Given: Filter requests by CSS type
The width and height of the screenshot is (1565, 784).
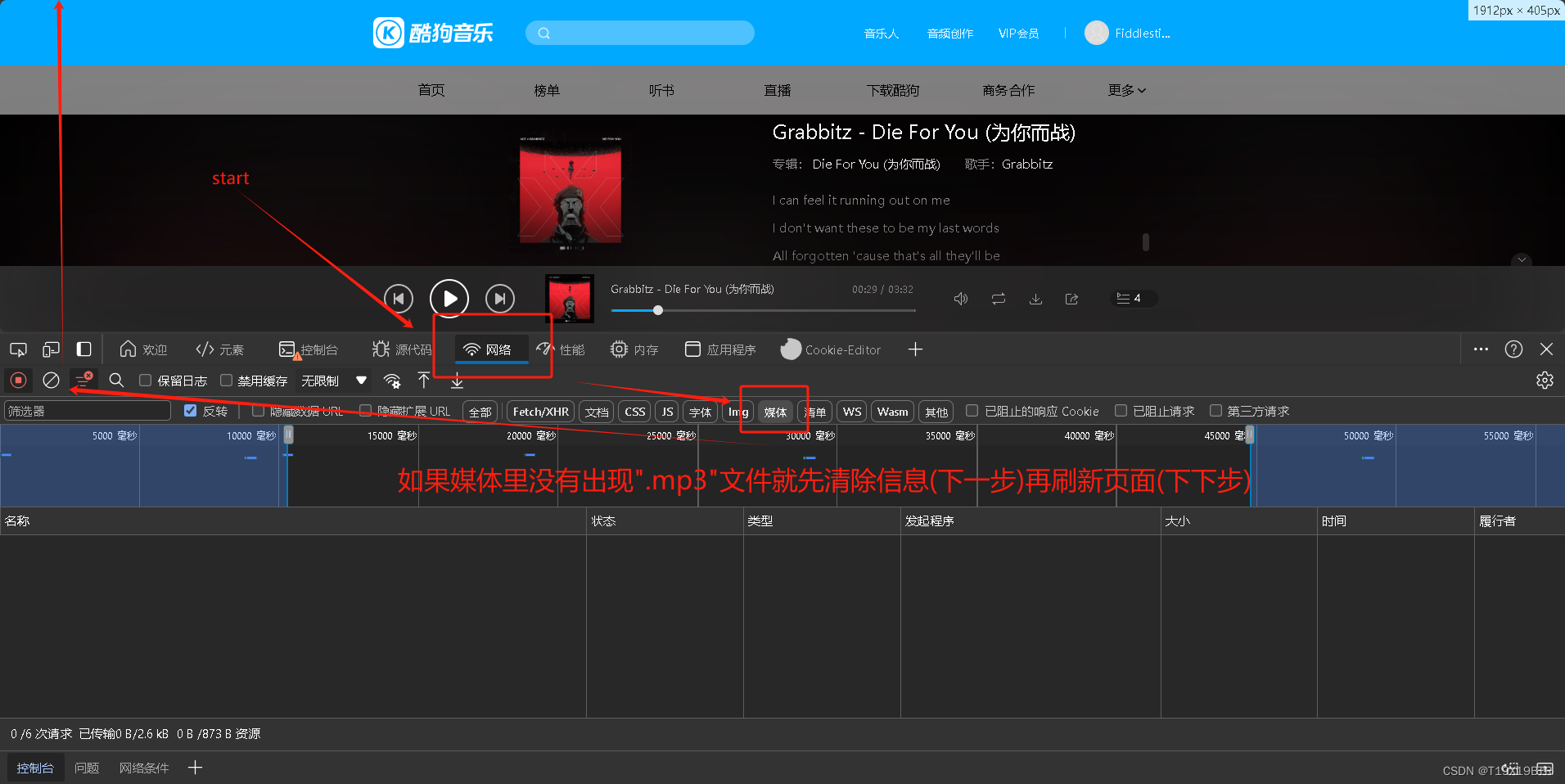Looking at the screenshot, I should point(634,412).
